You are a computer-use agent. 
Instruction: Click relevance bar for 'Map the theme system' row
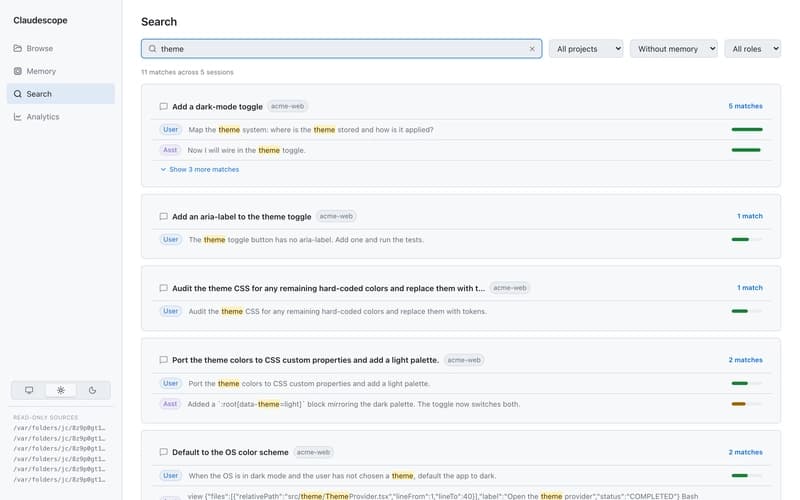[x=747, y=130]
